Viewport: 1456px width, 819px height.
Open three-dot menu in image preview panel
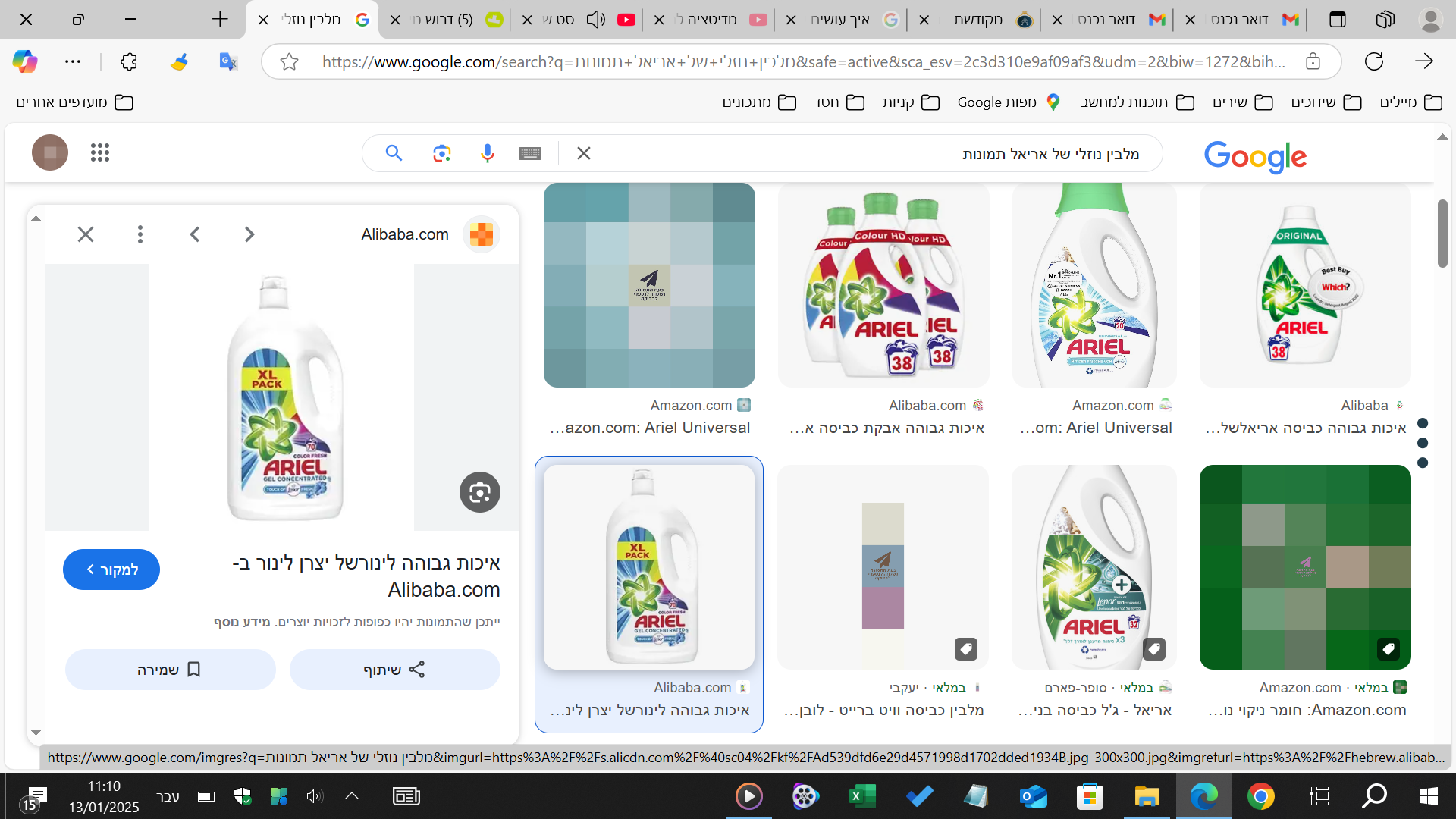[x=140, y=234]
